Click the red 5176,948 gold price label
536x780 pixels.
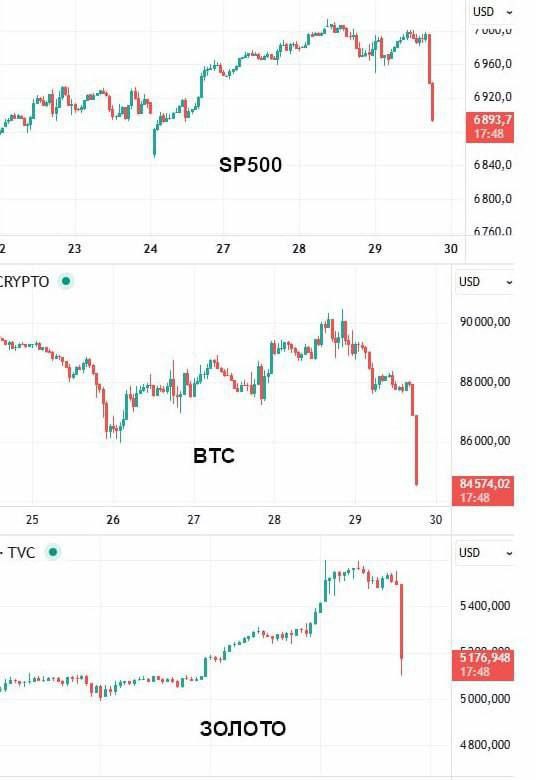[x=483, y=665]
